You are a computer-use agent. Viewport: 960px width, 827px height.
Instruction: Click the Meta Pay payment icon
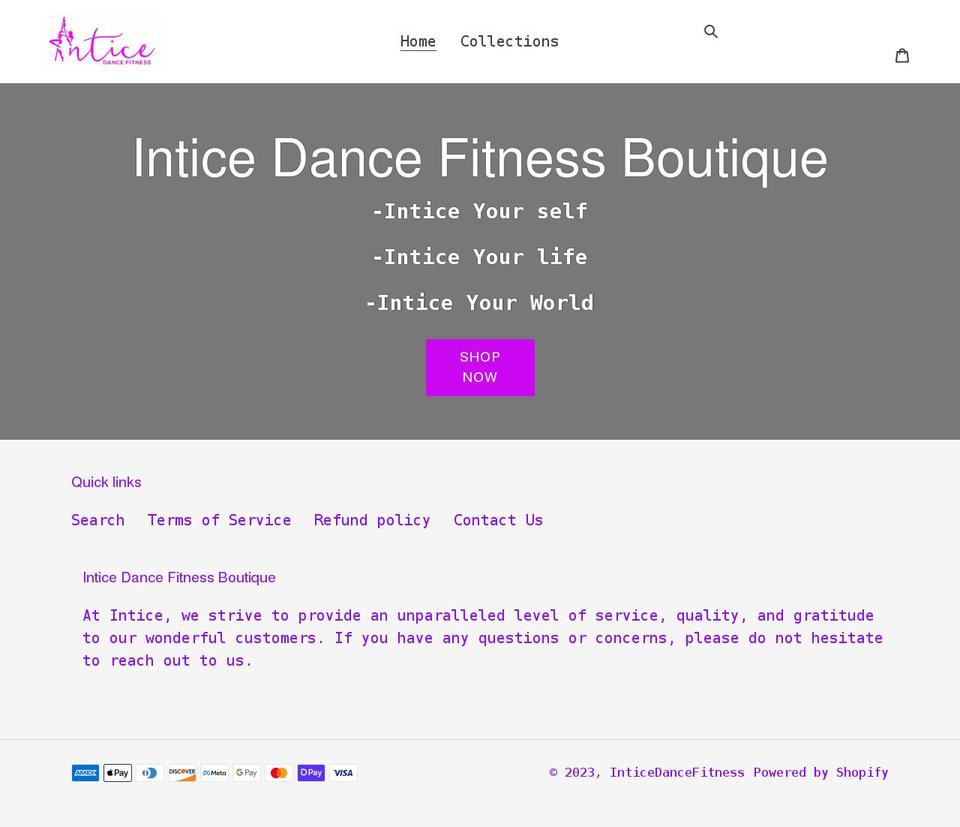(214, 772)
